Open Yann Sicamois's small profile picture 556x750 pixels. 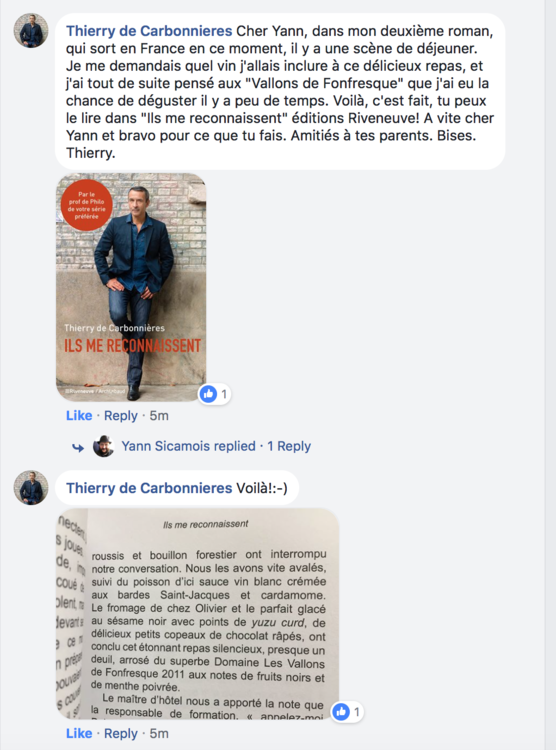(103, 446)
